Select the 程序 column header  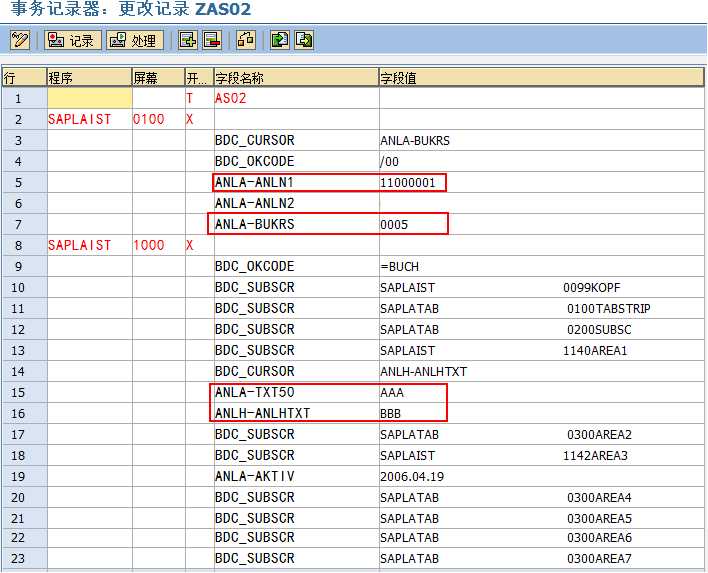point(89,78)
